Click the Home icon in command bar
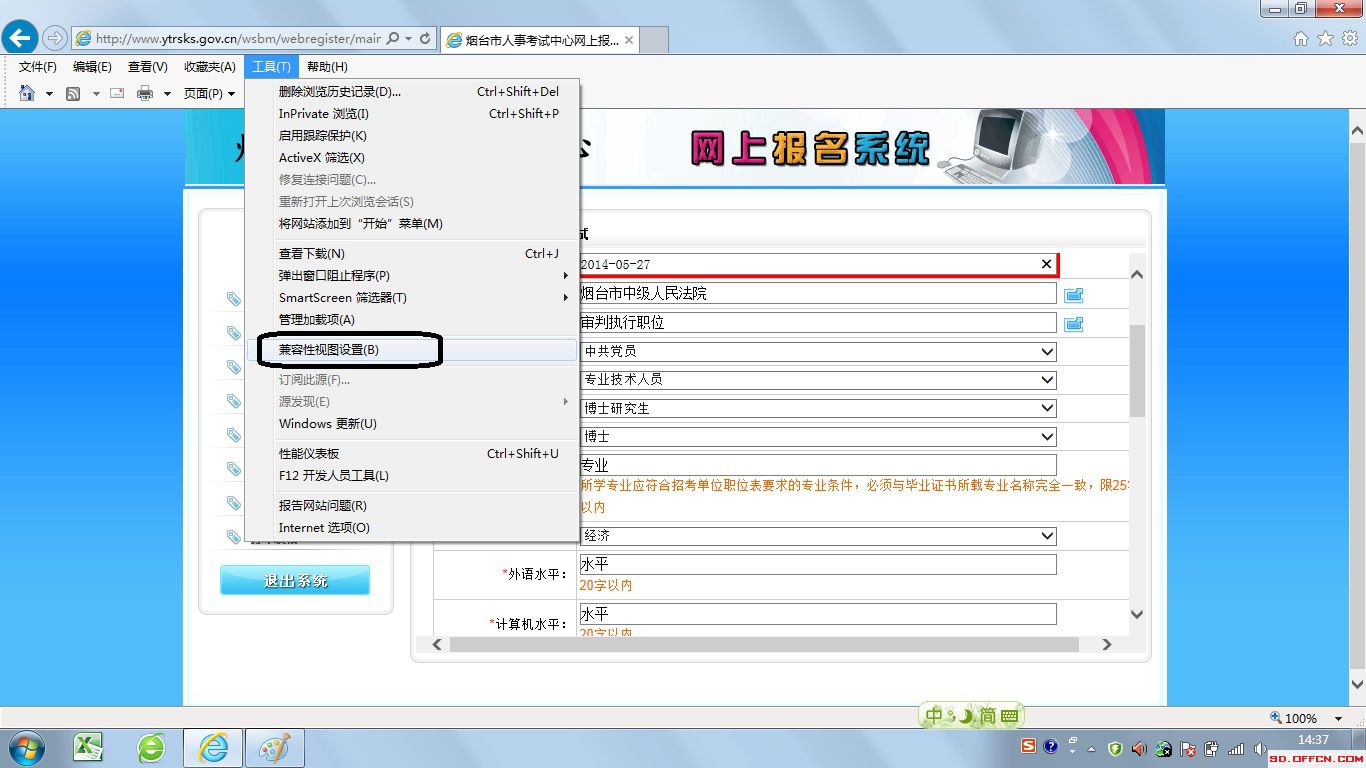 [27, 93]
